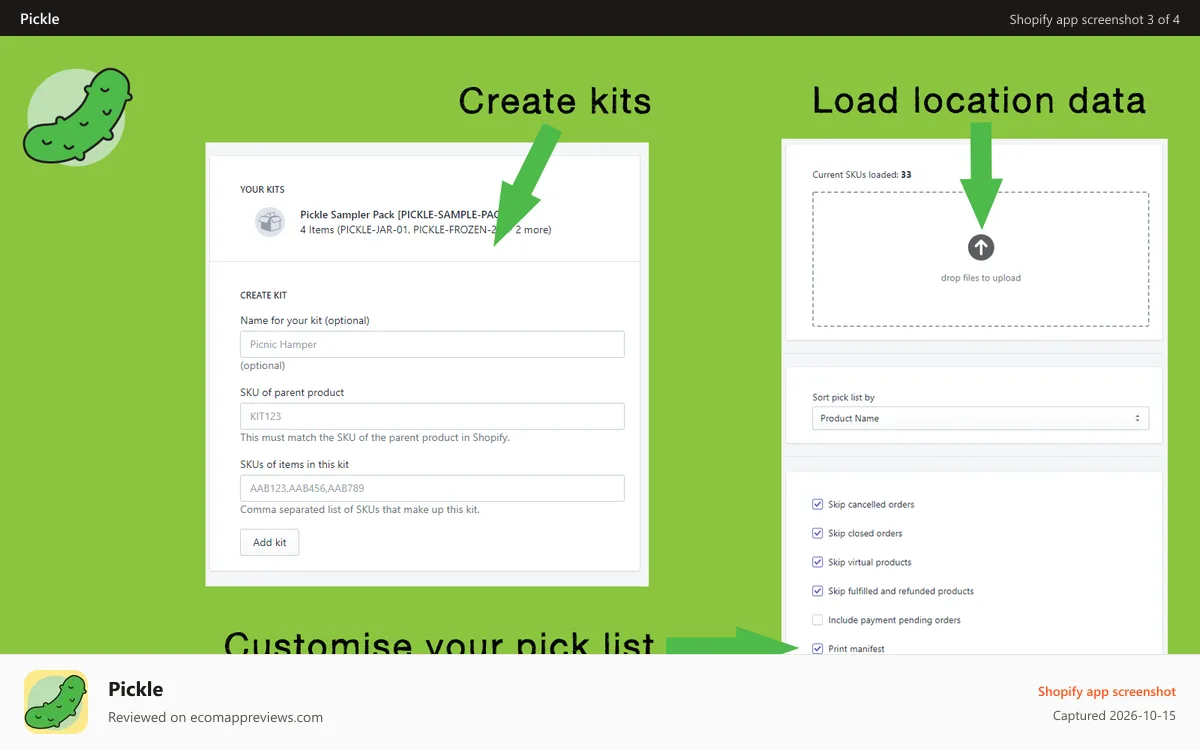Uncheck Skip virtual products
The height and width of the screenshot is (750, 1200).
pyautogui.click(x=818, y=562)
